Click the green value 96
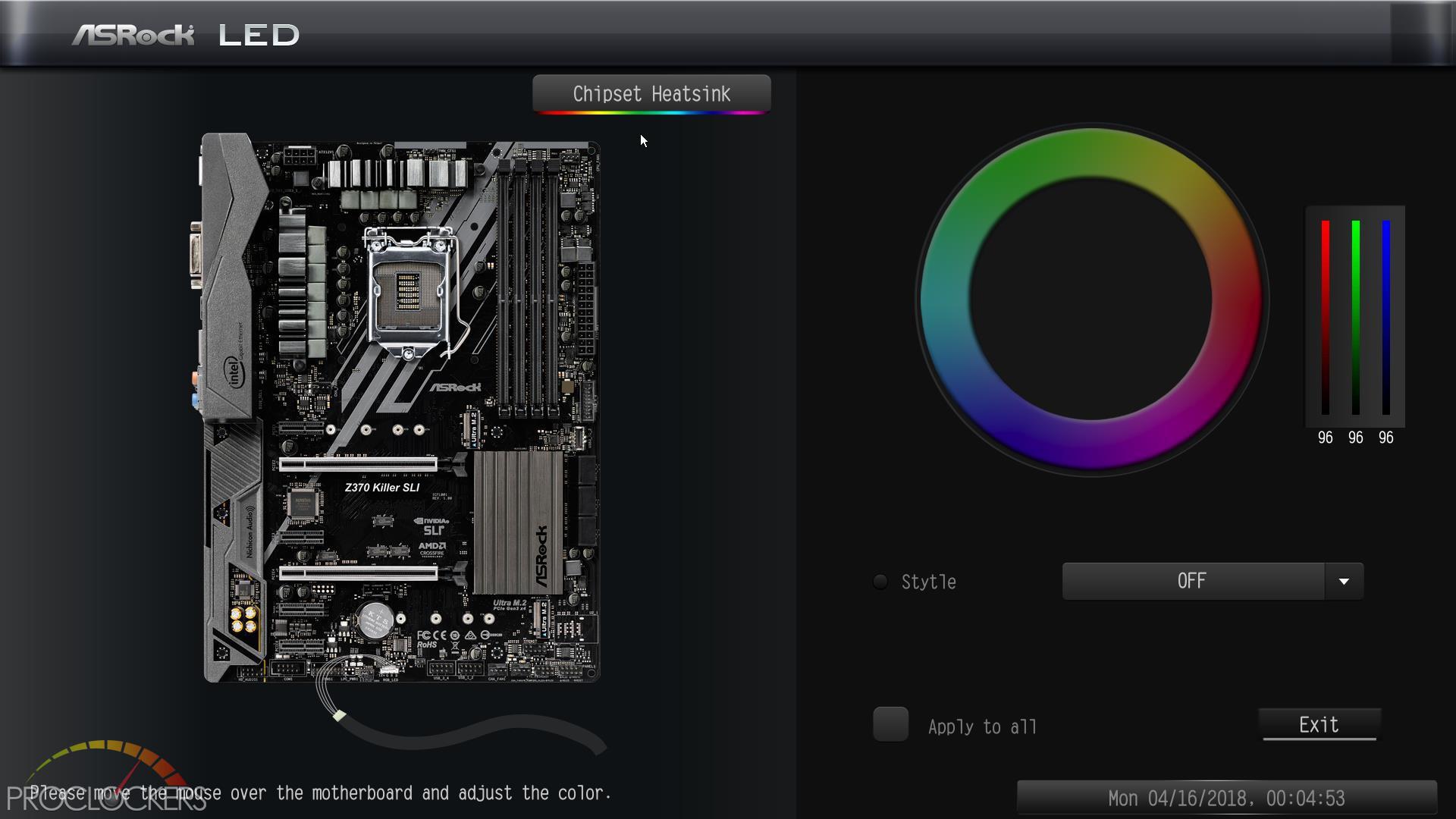The image size is (1456, 819). [1355, 438]
